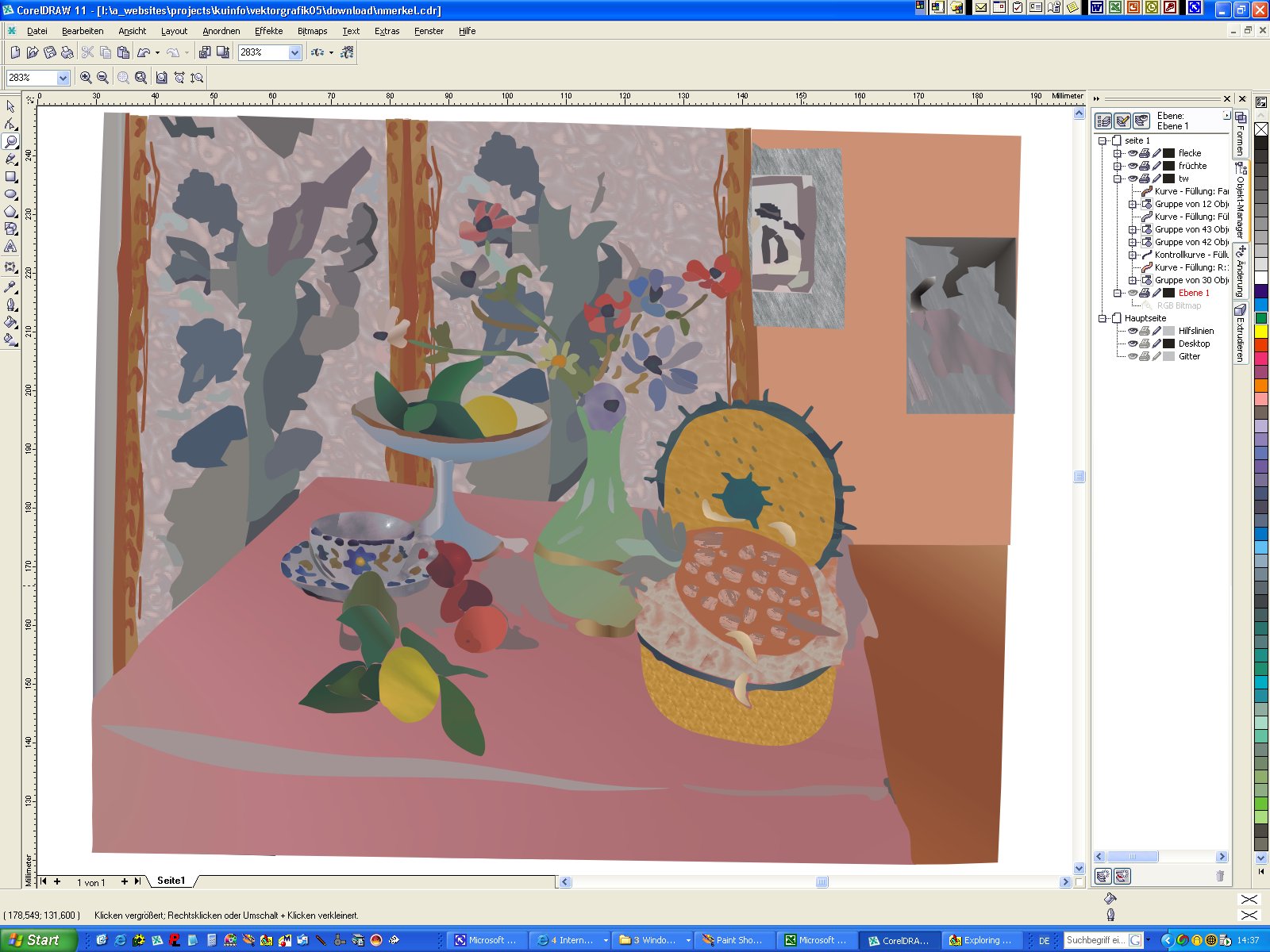The width and height of the screenshot is (1270, 952).
Task: Collapse the tw layer tree node
Action: (1118, 178)
